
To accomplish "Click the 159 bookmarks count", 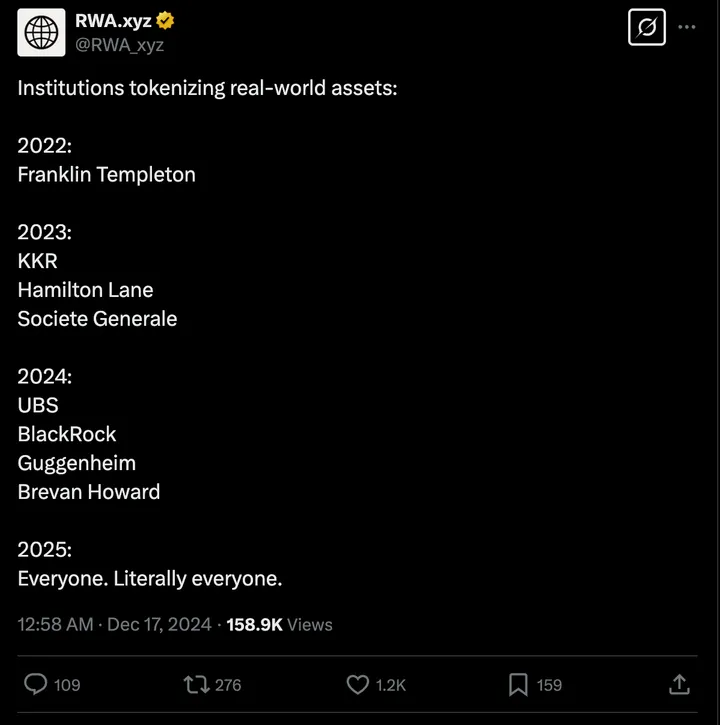I will [549, 685].
